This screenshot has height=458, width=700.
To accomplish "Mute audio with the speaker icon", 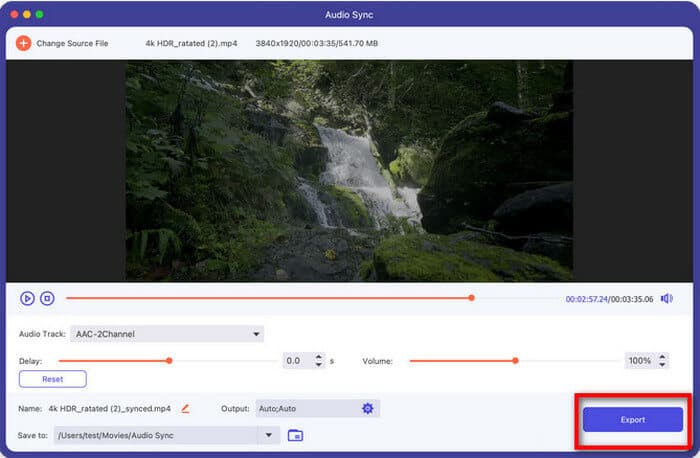I will pos(667,298).
